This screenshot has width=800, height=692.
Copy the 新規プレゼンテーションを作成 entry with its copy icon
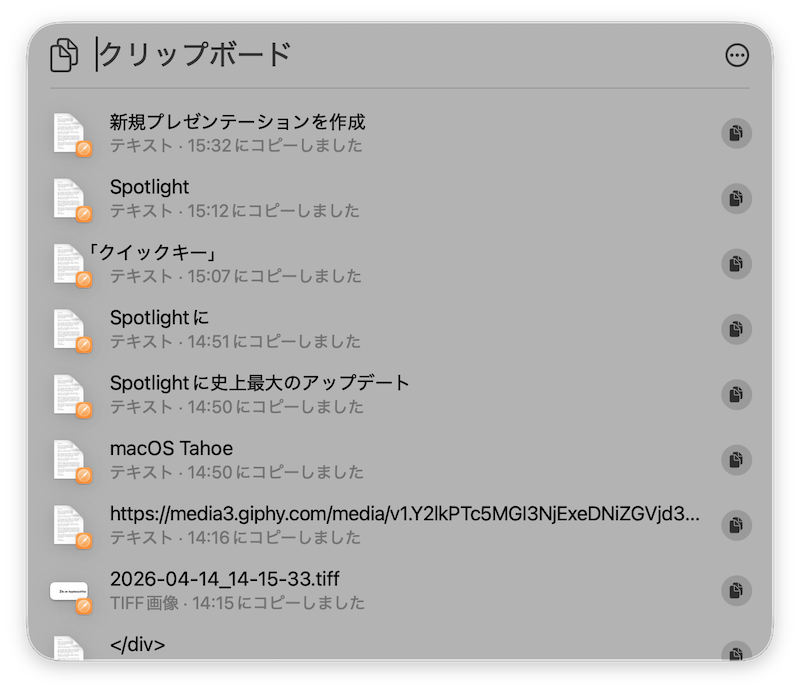pos(736,133)
